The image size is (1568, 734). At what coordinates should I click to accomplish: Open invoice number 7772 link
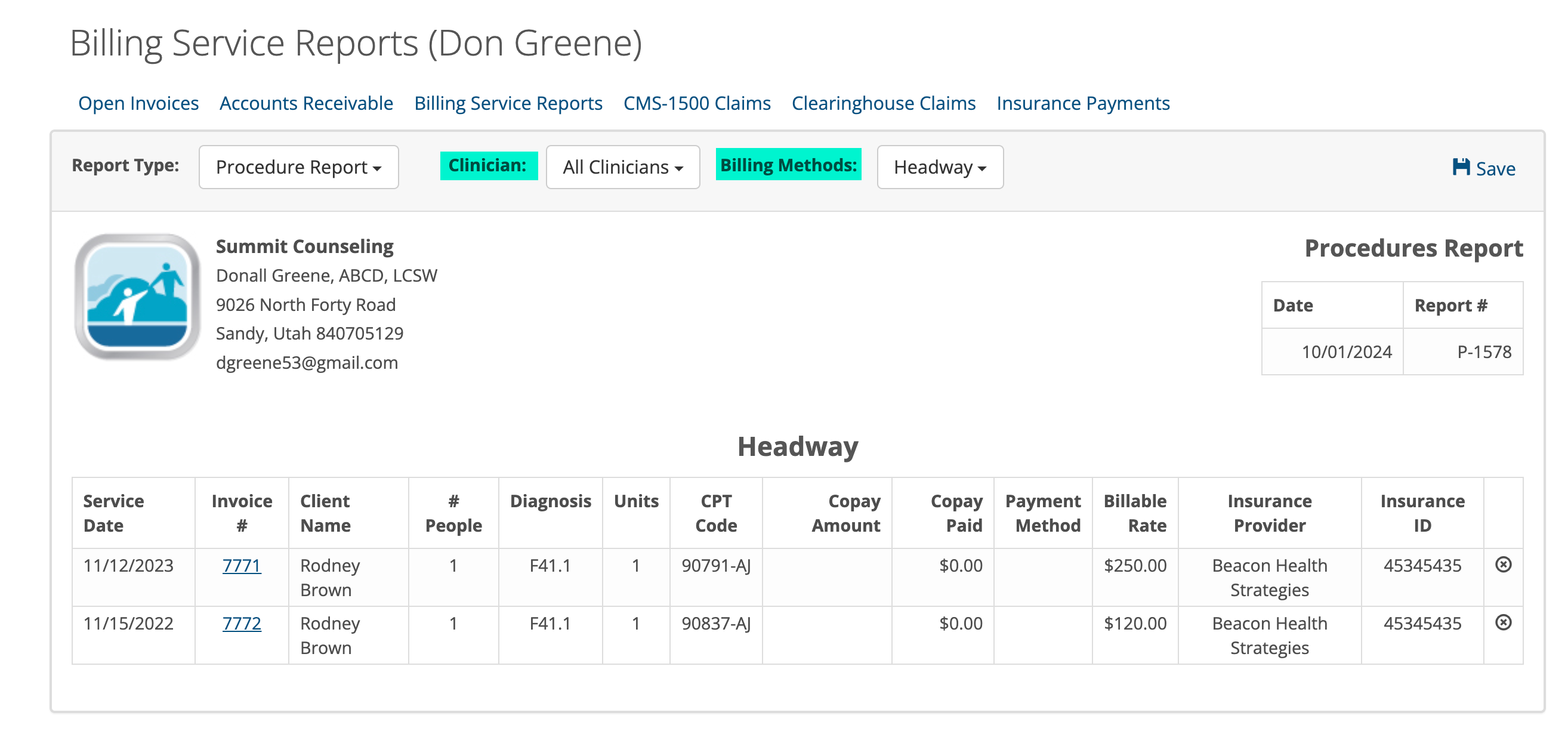pyautogui.click(x=242, y=623)
